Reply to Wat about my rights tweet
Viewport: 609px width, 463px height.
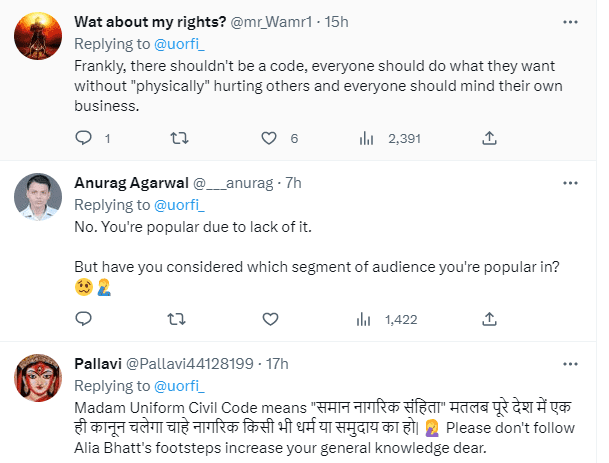[84, 137]
